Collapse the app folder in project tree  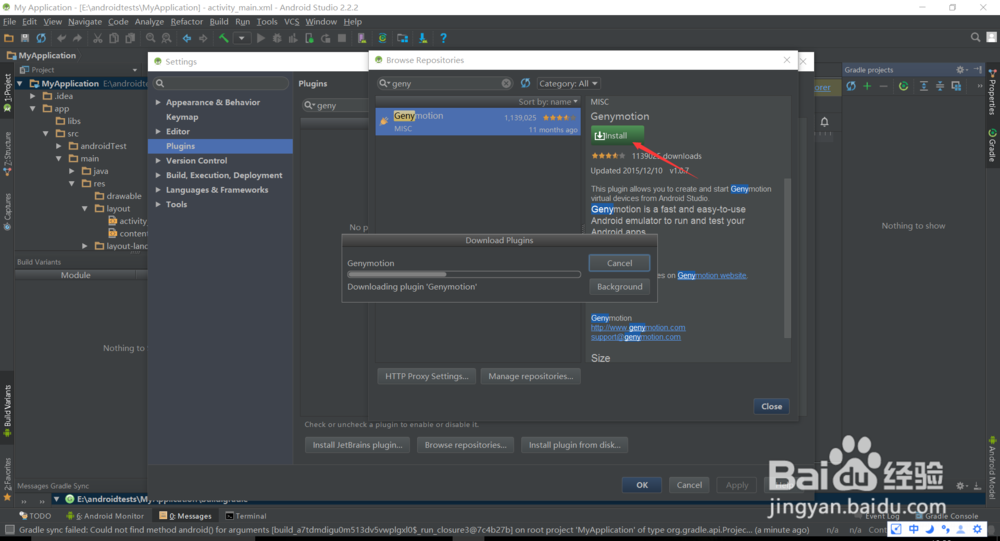click(x=33, y=108)
